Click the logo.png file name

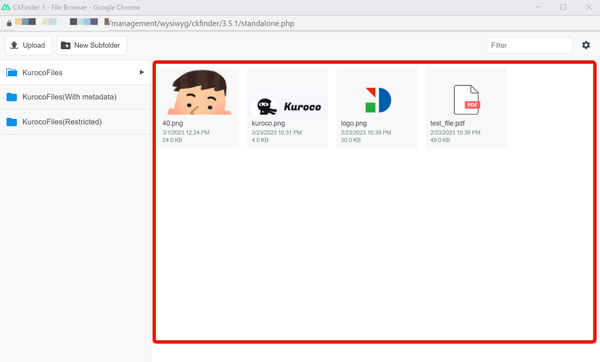(354, 123)
